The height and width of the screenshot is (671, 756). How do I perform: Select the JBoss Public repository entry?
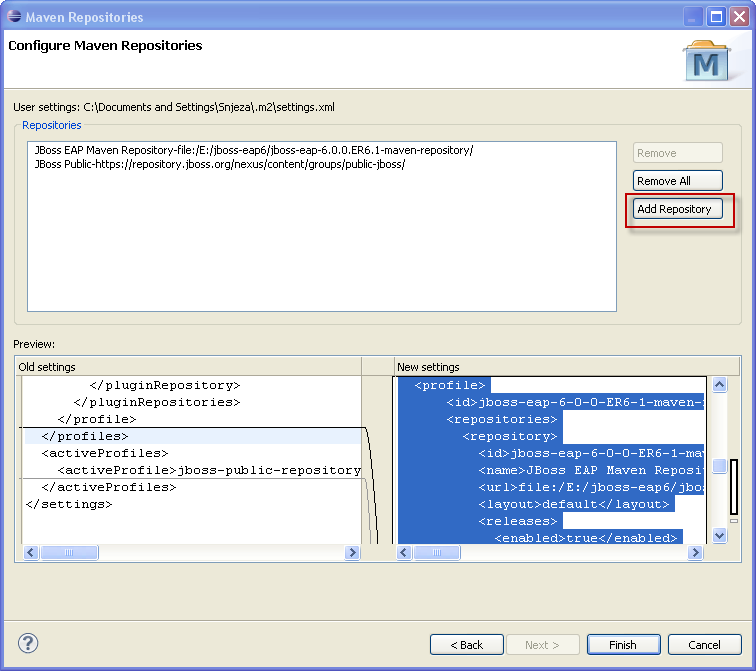click(220, 164)
